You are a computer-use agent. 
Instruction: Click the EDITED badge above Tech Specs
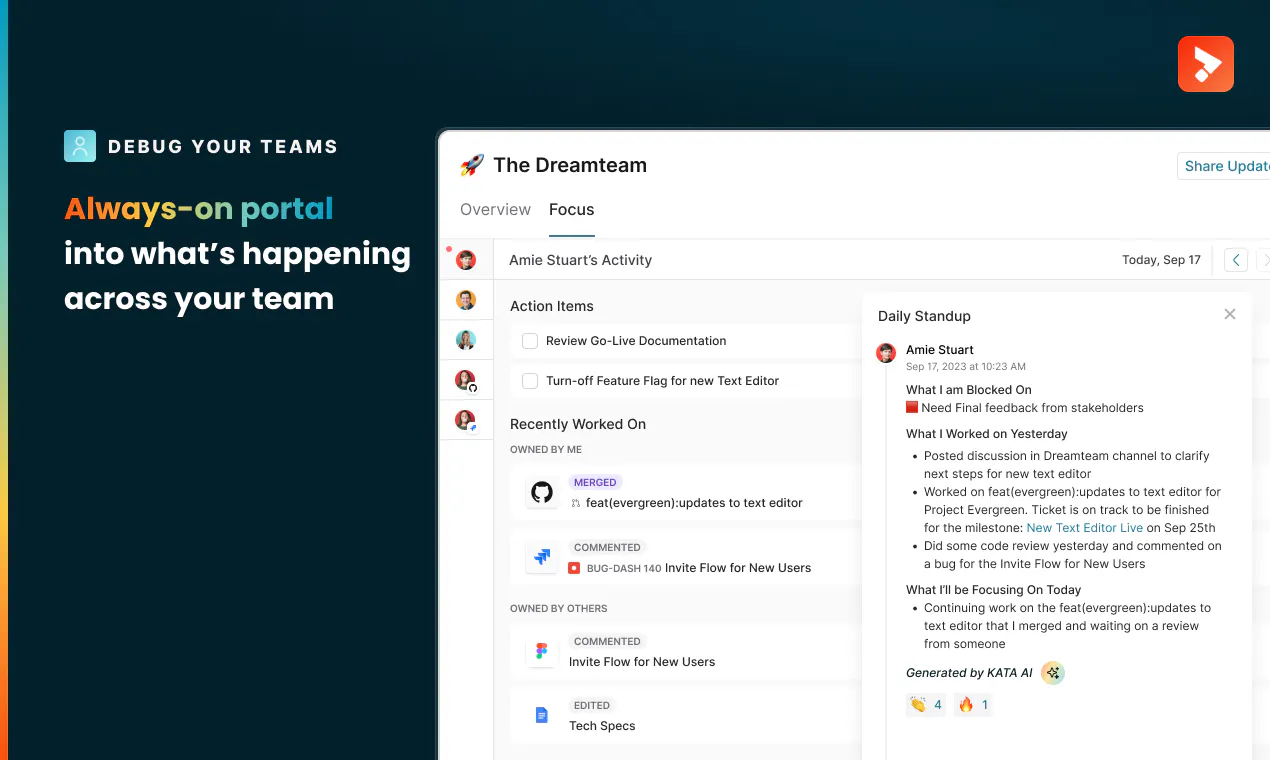pos(592,705)
